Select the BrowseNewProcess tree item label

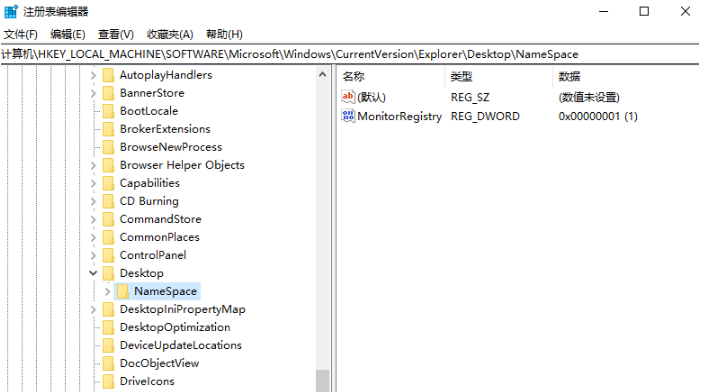(x=171, y=147)
